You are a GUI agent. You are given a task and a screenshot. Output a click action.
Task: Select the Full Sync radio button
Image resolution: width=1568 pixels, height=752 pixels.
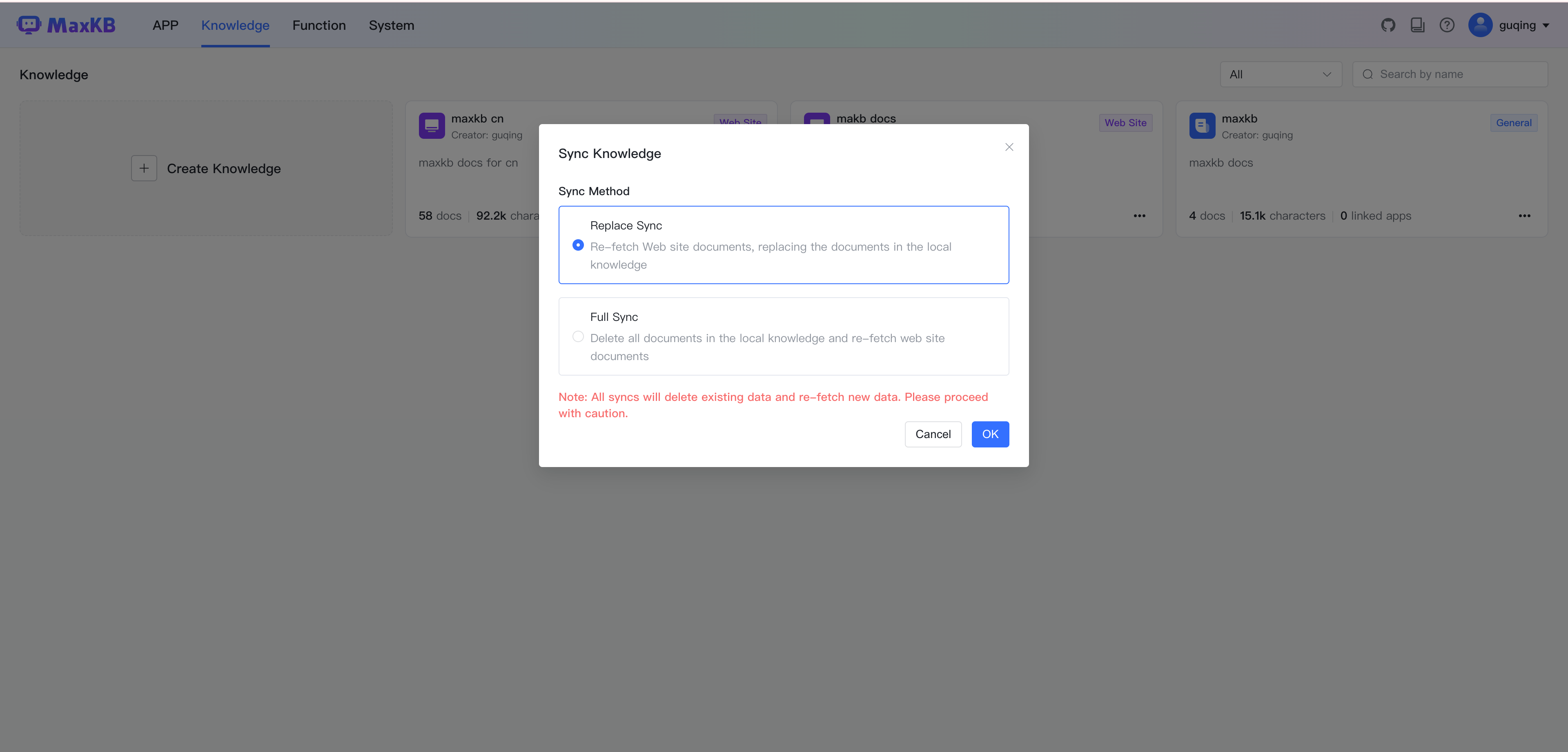click(578, 336)
